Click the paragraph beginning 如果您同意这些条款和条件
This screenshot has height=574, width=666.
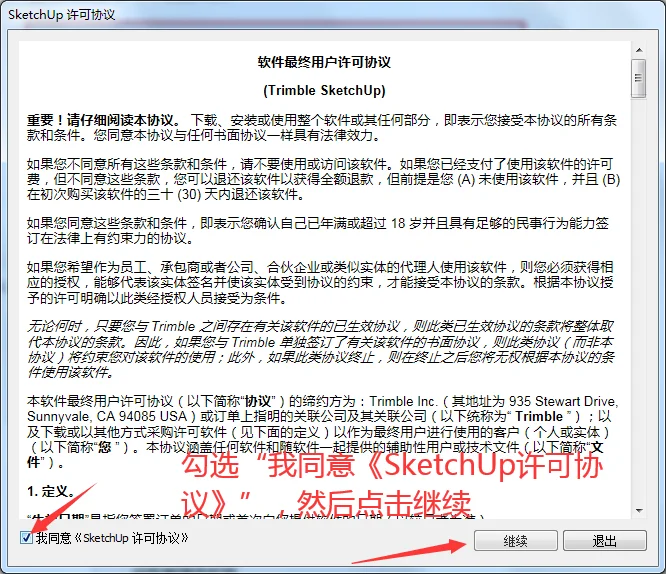point(318,230)
